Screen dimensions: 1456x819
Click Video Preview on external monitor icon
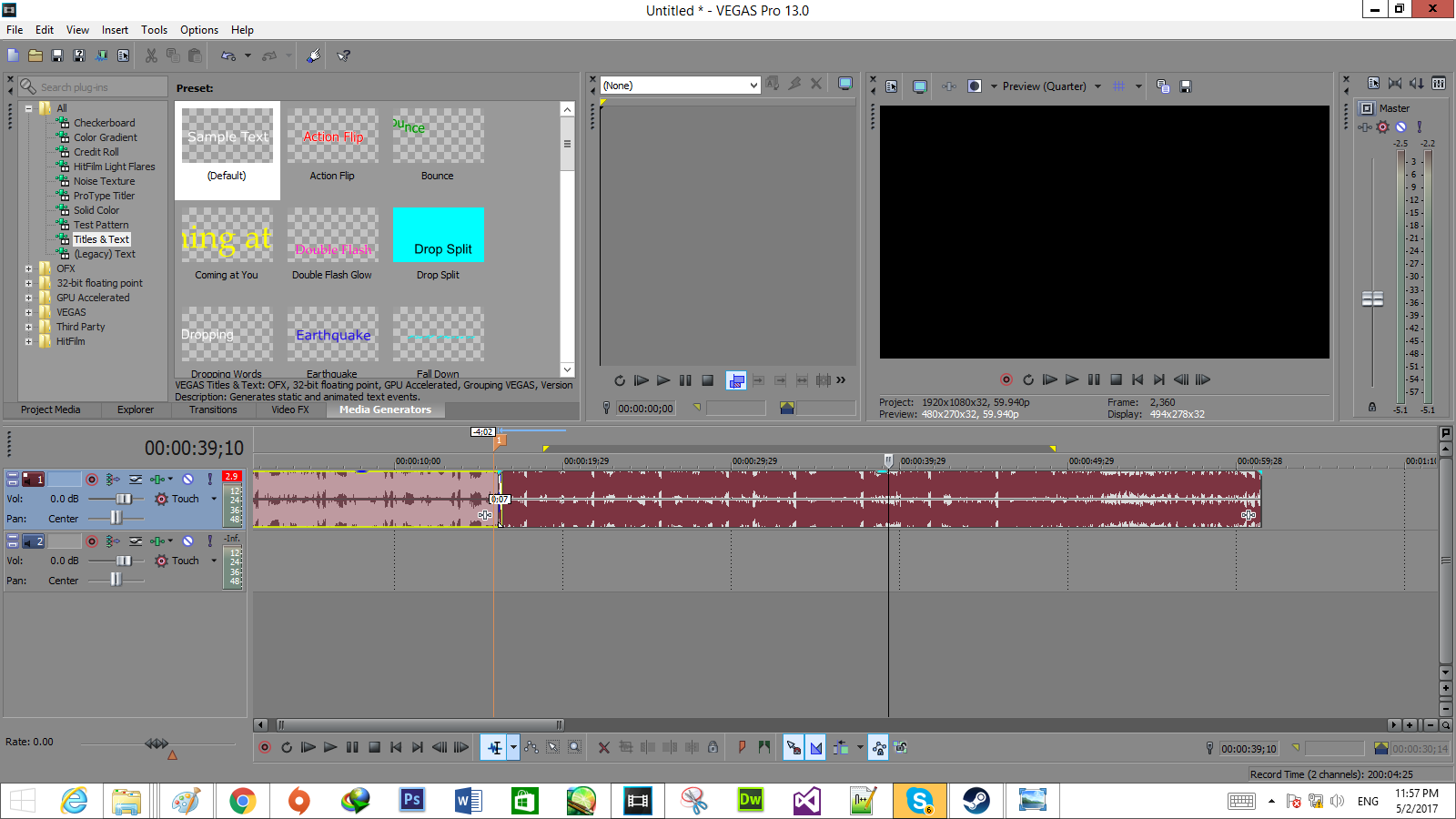[920, 86]
